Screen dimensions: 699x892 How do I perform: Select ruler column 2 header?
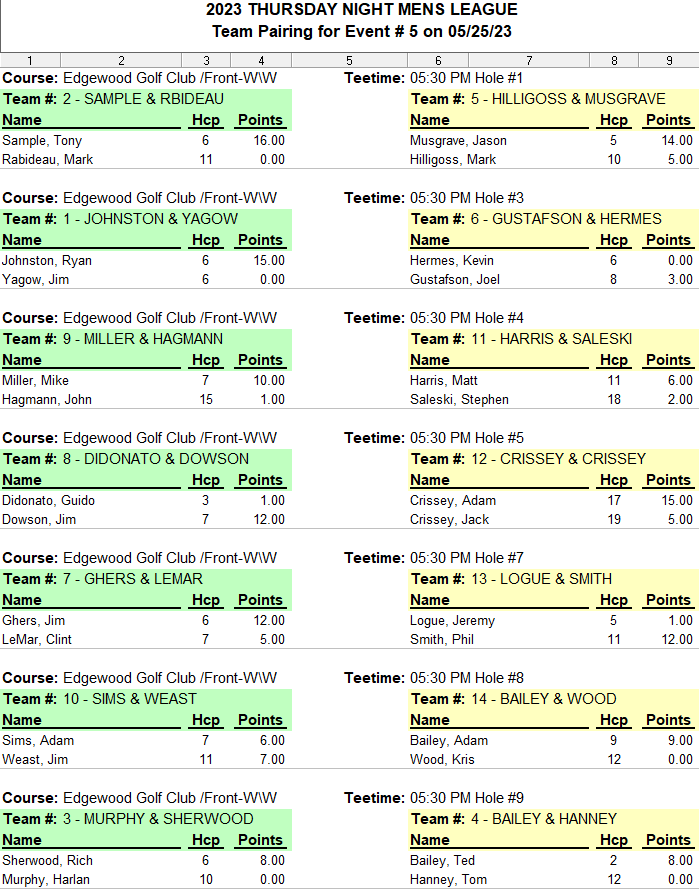coord(121,60)
